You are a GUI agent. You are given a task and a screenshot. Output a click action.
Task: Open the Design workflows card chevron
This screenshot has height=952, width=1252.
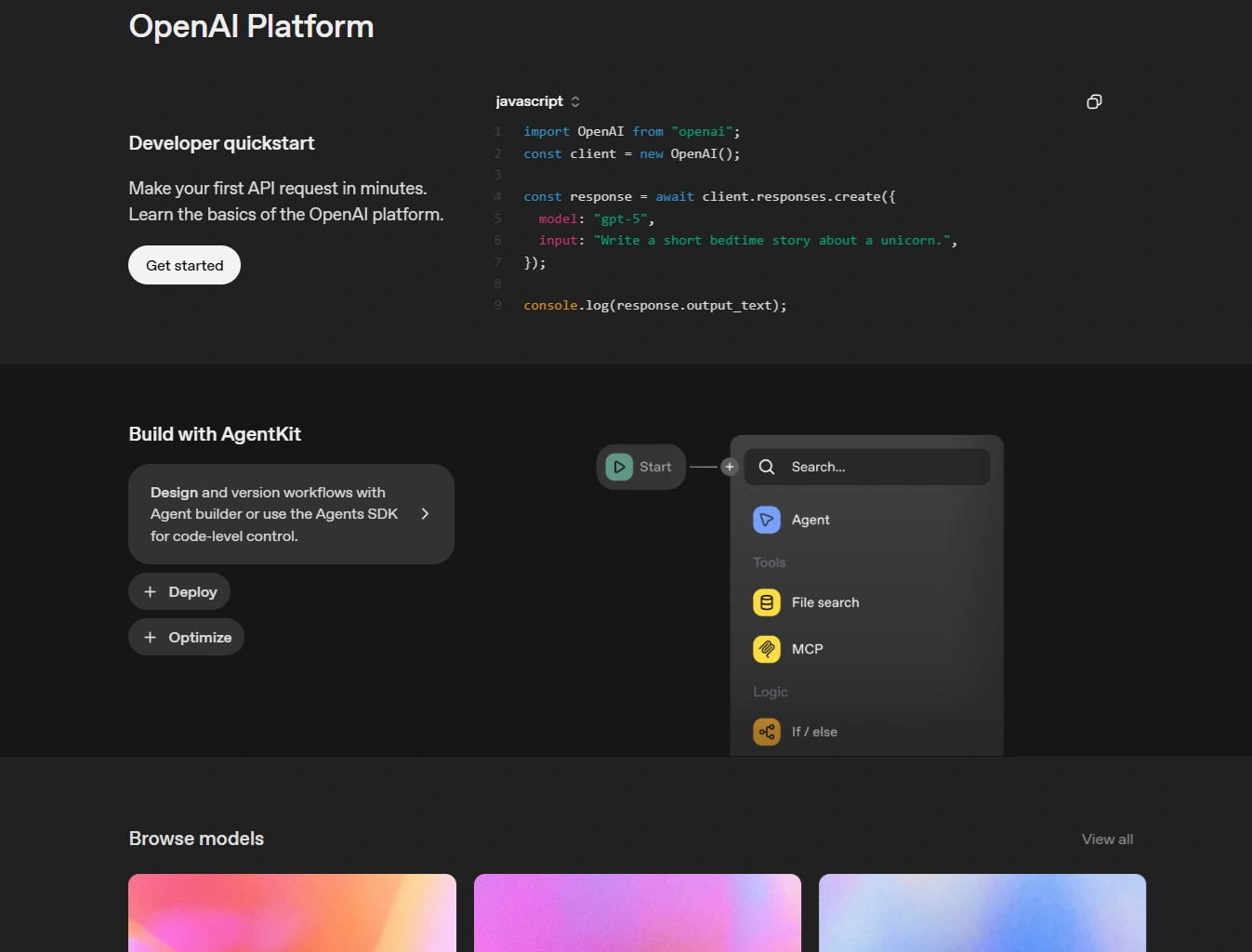tap(425, 514)
